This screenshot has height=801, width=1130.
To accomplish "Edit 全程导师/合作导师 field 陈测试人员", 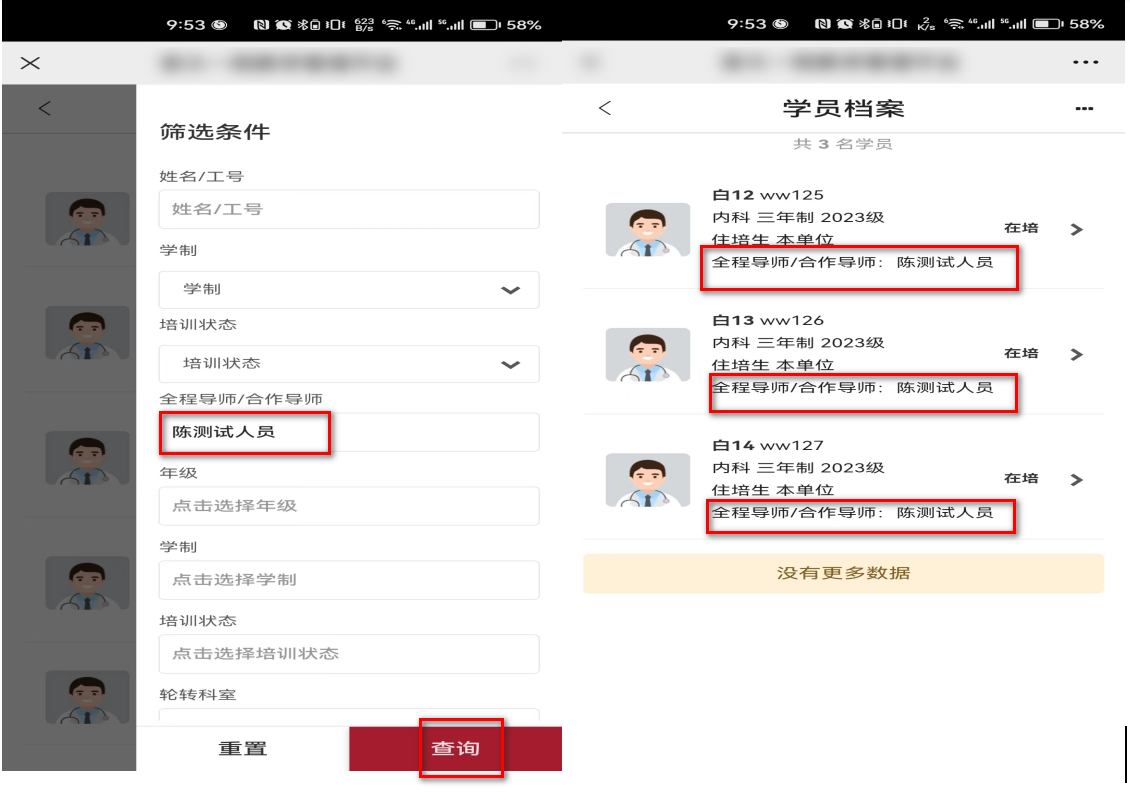I will (x=349, y=432).
